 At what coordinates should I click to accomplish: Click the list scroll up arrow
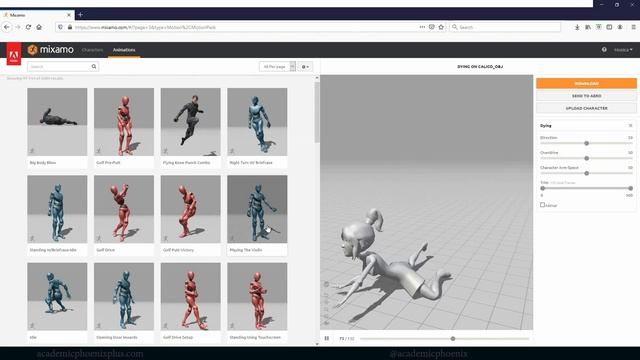click(317, 78)
